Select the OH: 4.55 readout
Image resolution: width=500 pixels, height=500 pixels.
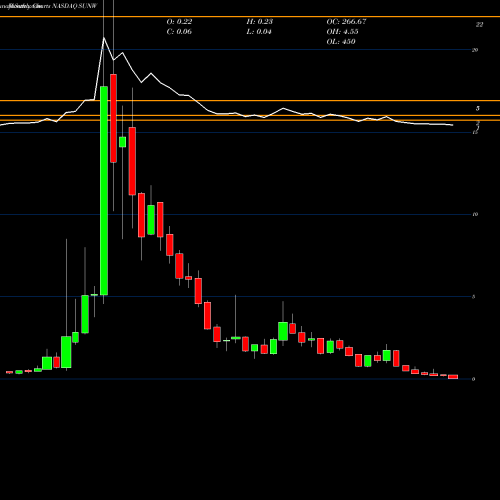342,32
